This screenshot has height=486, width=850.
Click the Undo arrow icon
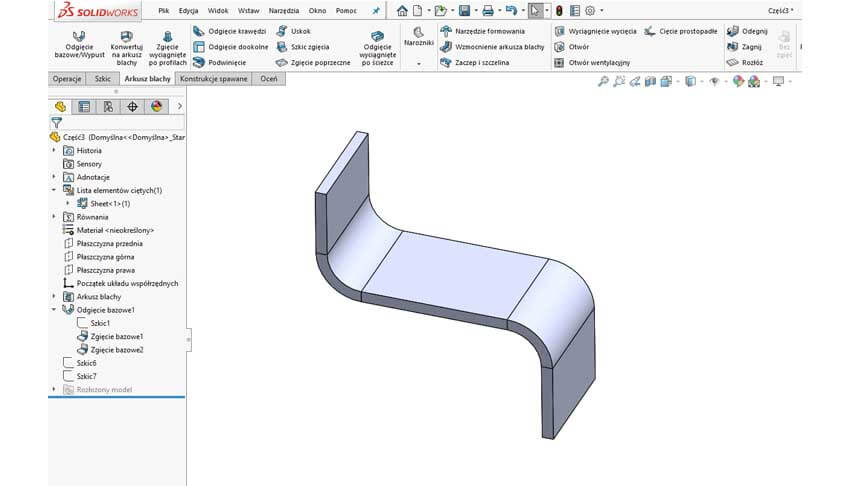pyautogui.click(x=511, y=11)
